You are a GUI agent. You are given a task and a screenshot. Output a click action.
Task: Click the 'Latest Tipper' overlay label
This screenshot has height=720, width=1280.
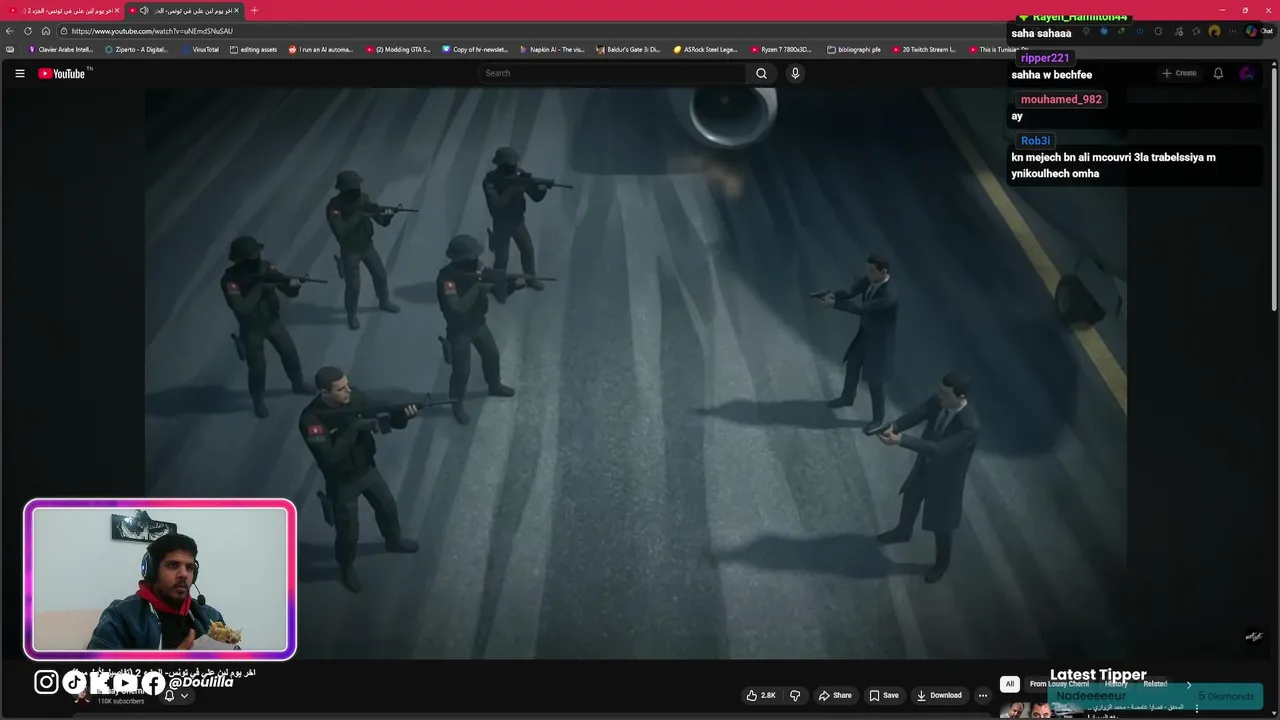1098,675
